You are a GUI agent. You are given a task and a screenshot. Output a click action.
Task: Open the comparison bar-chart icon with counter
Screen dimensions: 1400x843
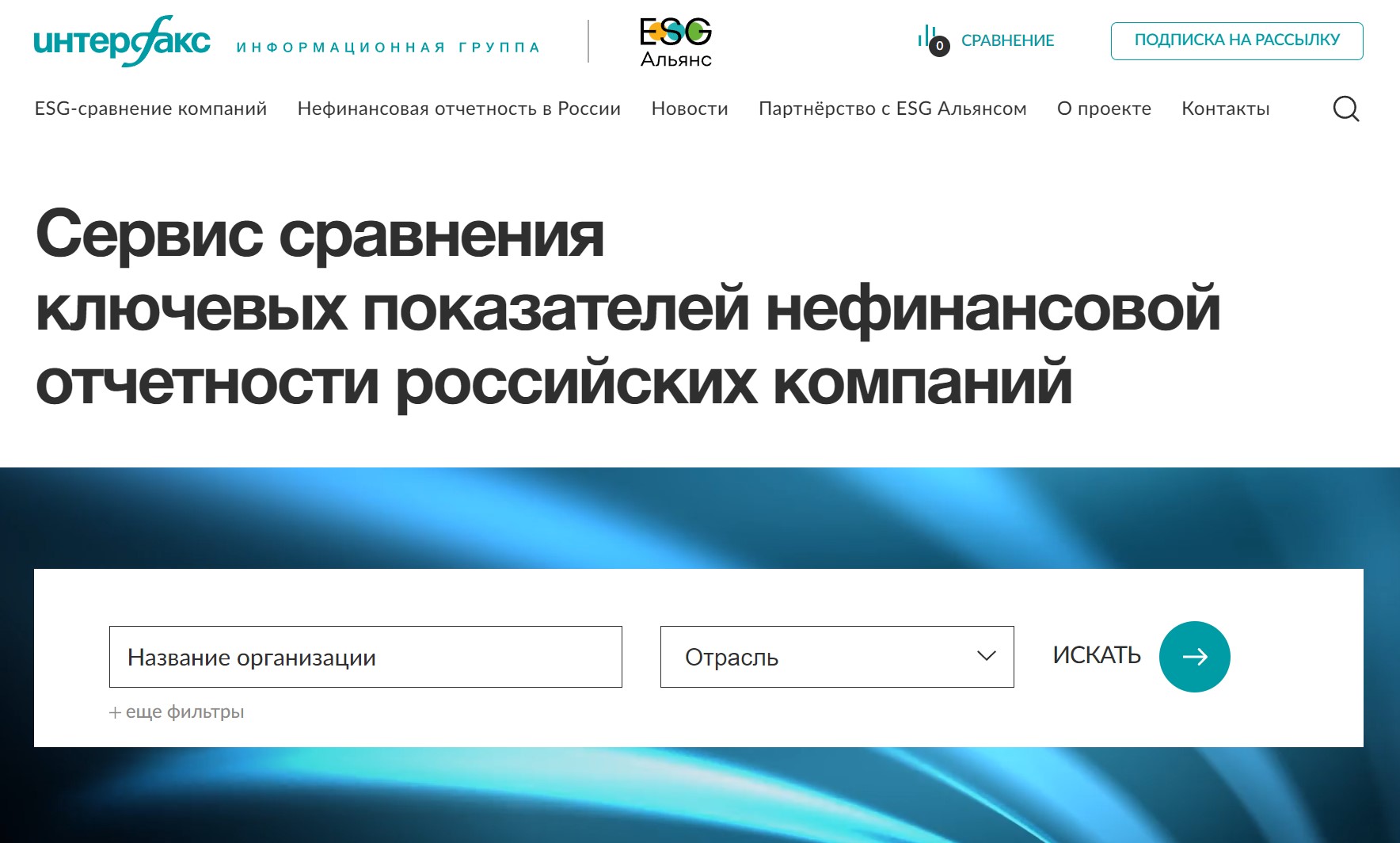pos(933,40)
